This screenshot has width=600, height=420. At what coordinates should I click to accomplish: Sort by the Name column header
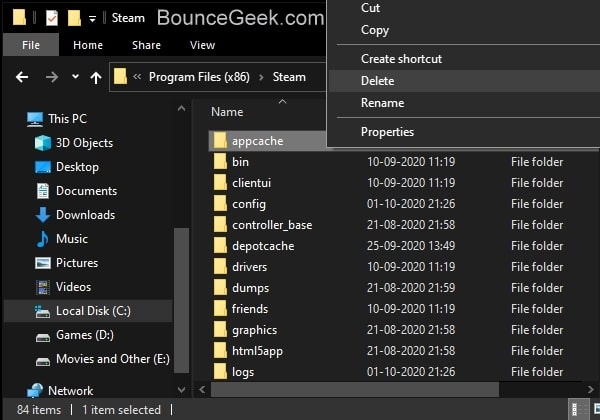pyautogui.click(x=227, y=112)
